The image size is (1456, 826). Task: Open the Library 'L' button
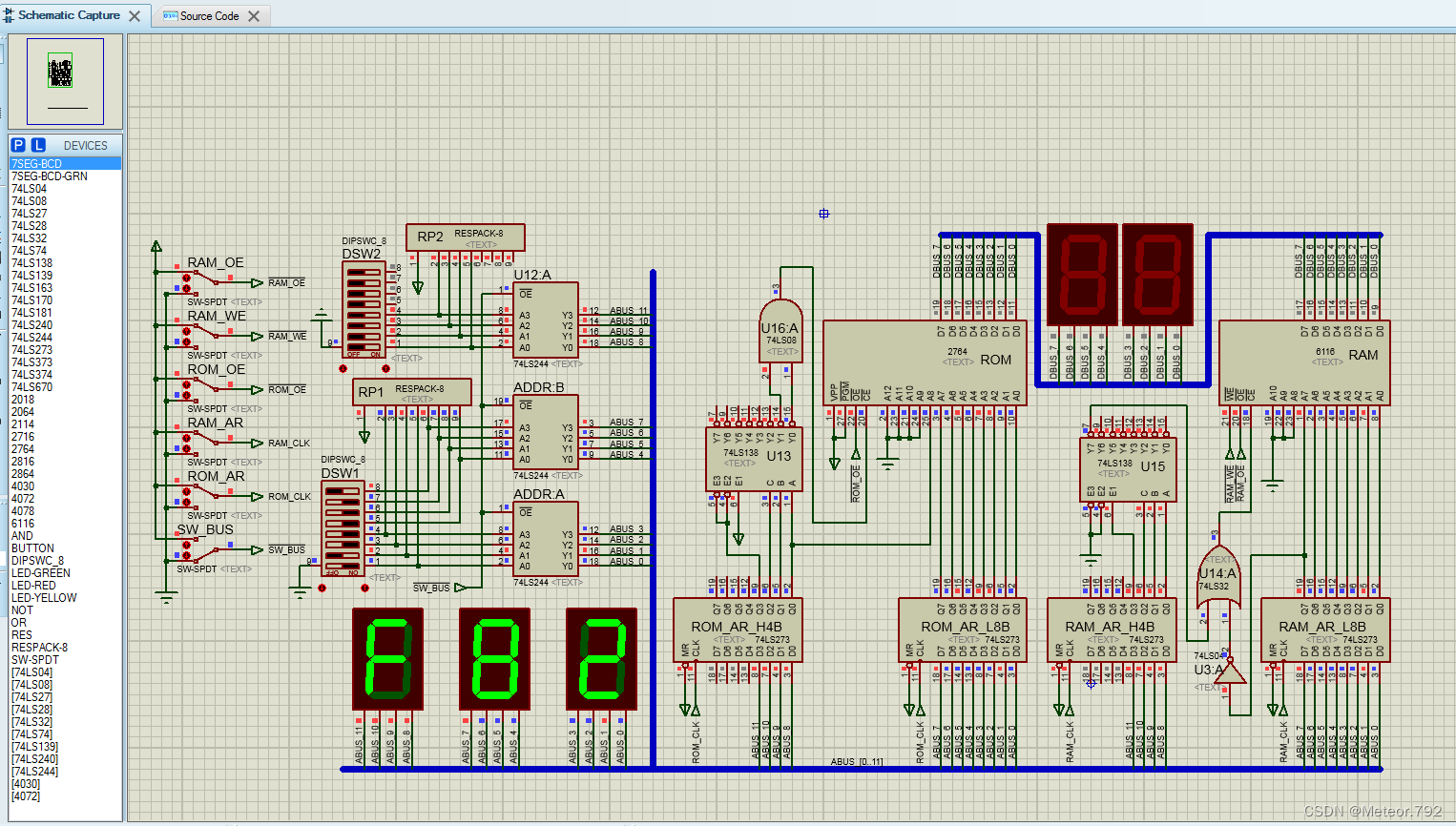tap(38, 145)
